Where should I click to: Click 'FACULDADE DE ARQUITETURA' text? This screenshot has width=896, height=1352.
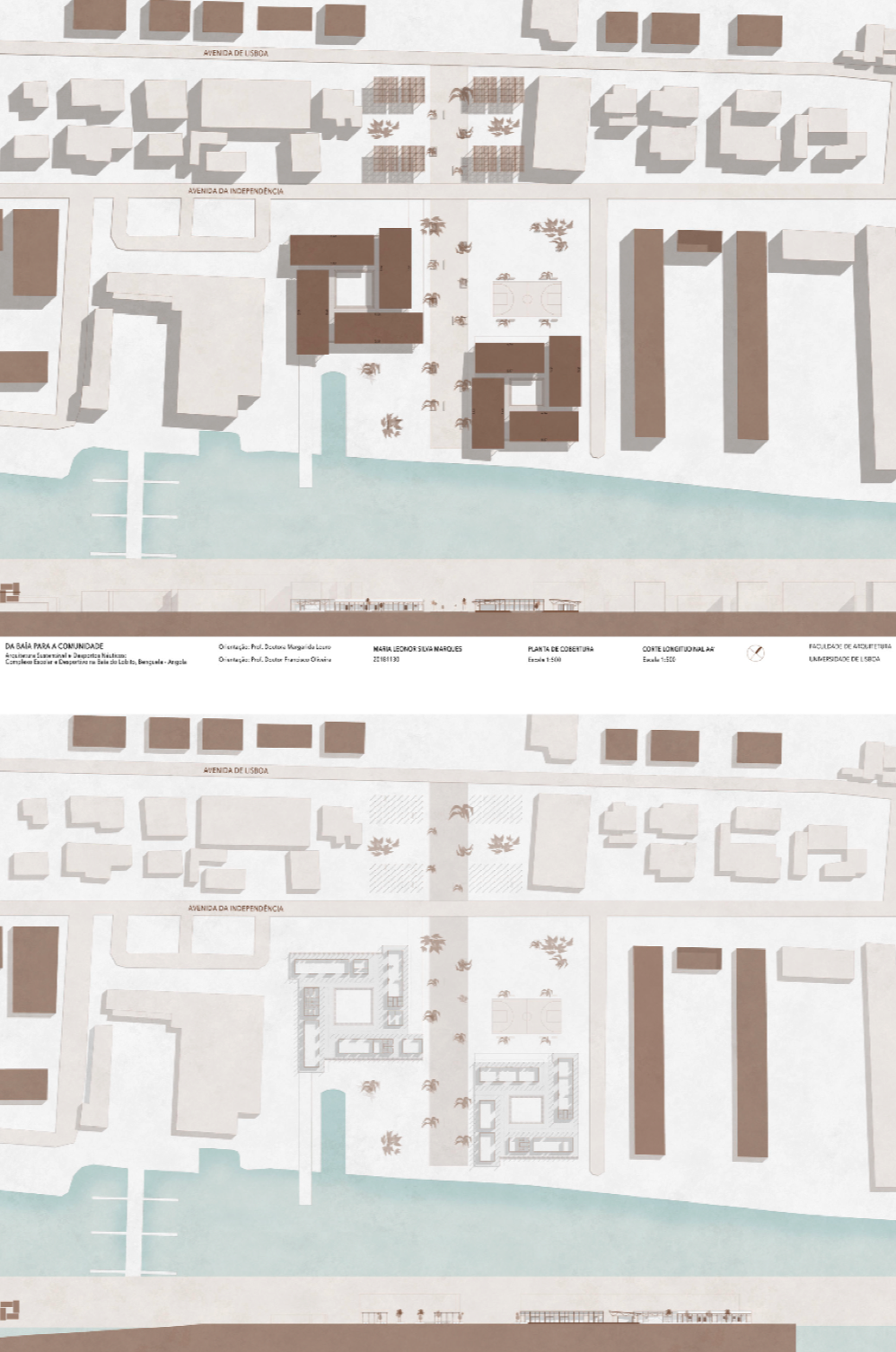click(849, 647)
